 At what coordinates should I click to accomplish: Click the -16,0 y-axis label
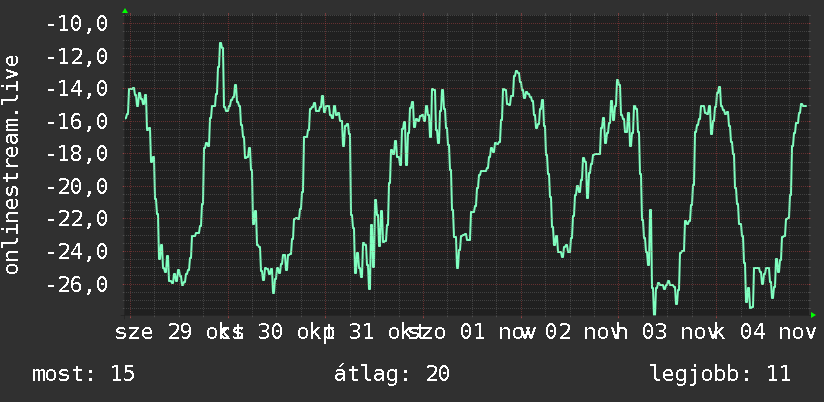tap(77, 122)
